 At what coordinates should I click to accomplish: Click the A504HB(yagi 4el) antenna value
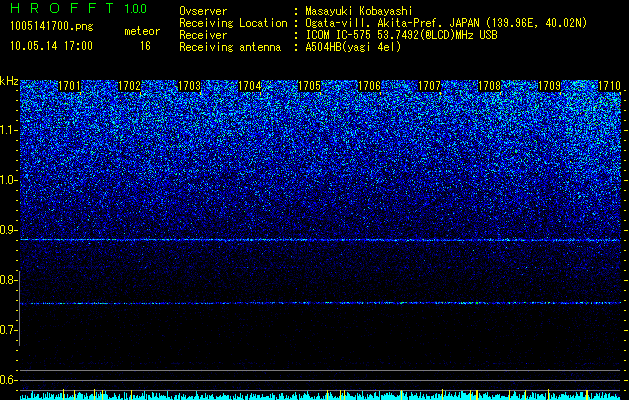click(x=353, y=47)
